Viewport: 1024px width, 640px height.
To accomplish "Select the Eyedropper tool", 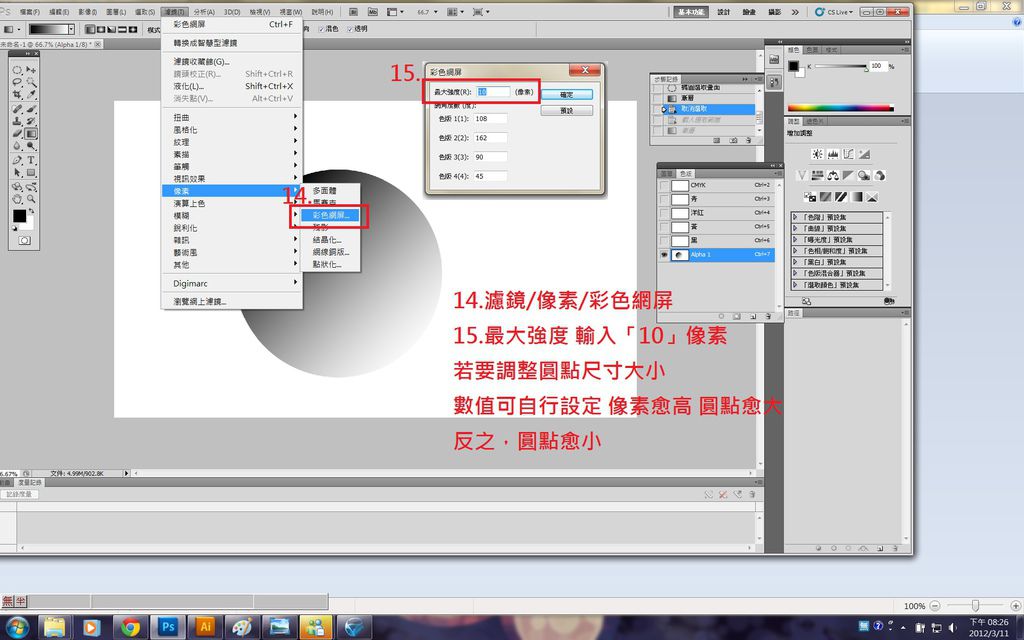I will point(31,94).
